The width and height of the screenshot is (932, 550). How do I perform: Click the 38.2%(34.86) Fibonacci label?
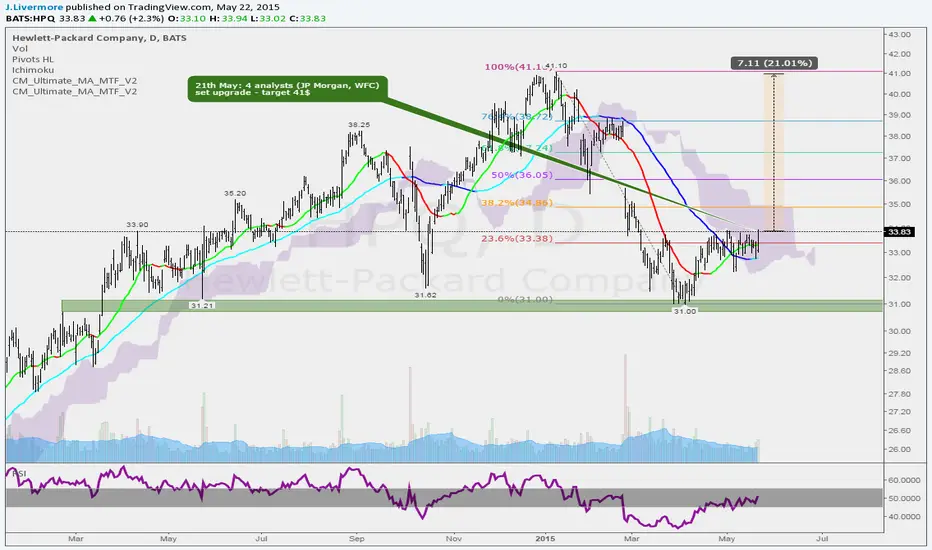pyautogui.click(x=517, y=203)
